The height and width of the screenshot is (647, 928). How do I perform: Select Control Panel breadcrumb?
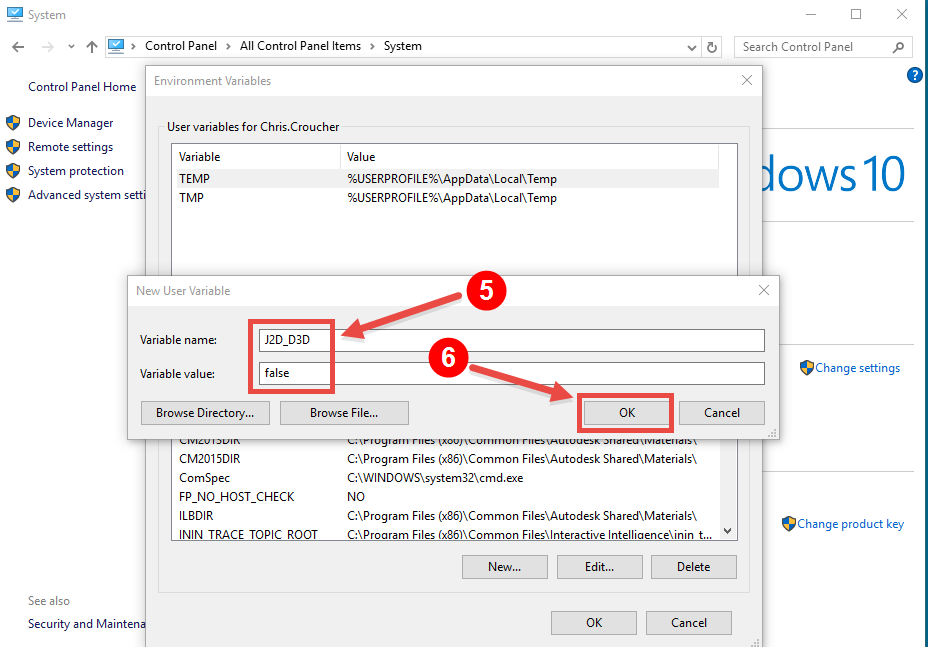[x=181, y=46]
